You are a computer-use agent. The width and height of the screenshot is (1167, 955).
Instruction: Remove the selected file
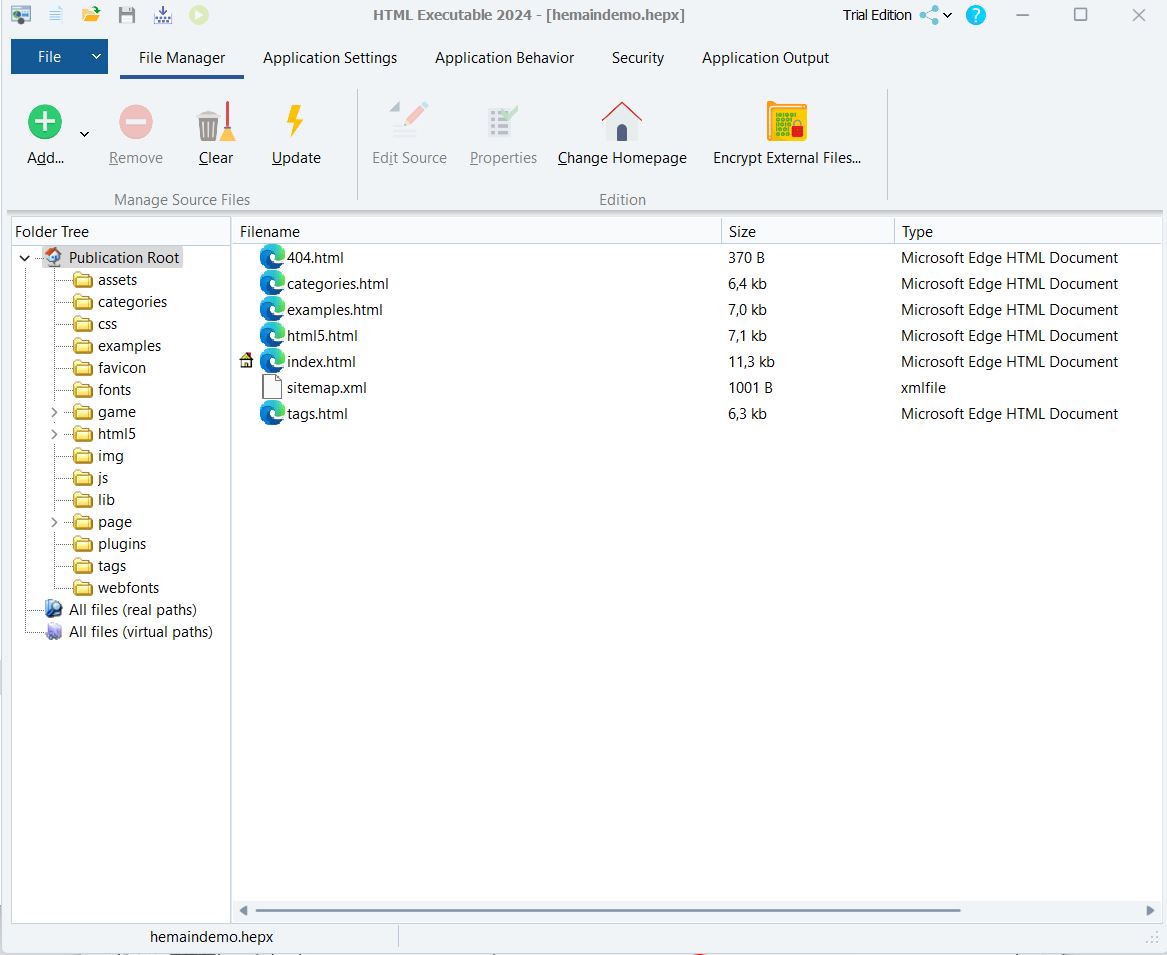tap(135, 133)
